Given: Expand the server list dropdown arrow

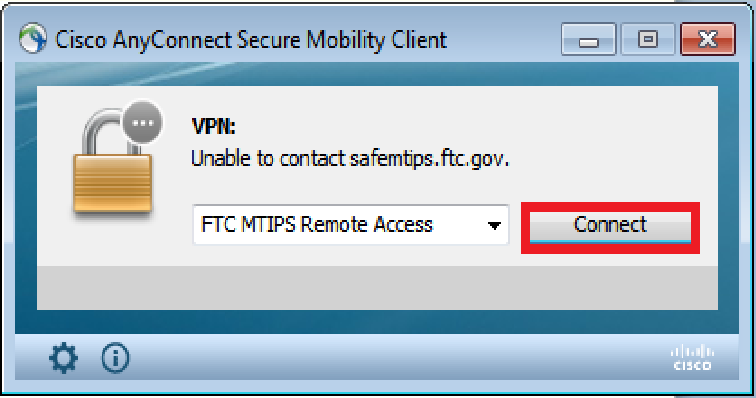Looking at the screenshot, I should pos(494,225).
